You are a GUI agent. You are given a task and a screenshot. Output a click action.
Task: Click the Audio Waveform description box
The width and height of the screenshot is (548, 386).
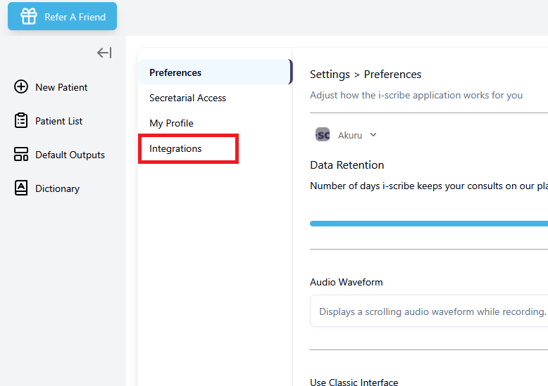point(429,311)
